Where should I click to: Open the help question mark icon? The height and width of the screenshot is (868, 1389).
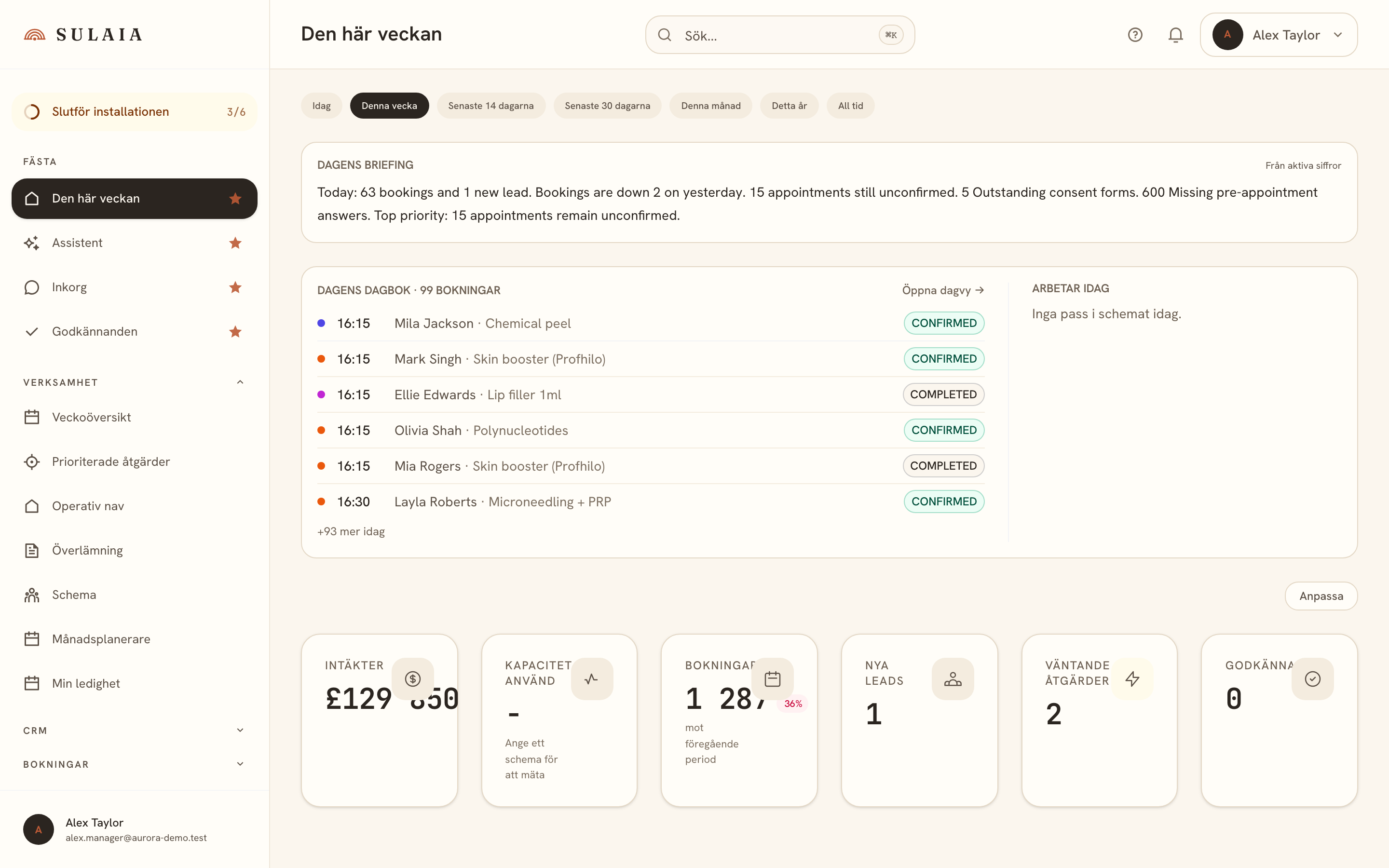point(1135,35)
